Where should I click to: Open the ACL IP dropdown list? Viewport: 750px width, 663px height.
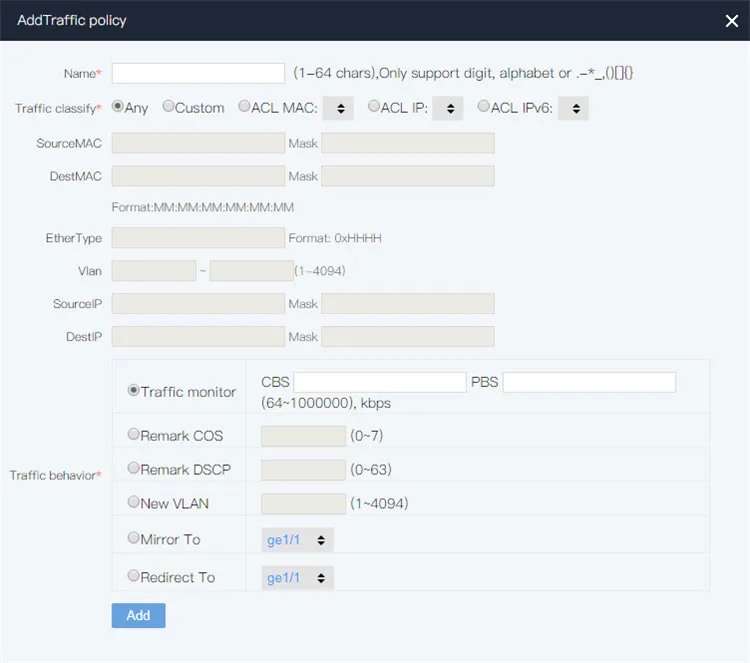click(x=448, y=108)
